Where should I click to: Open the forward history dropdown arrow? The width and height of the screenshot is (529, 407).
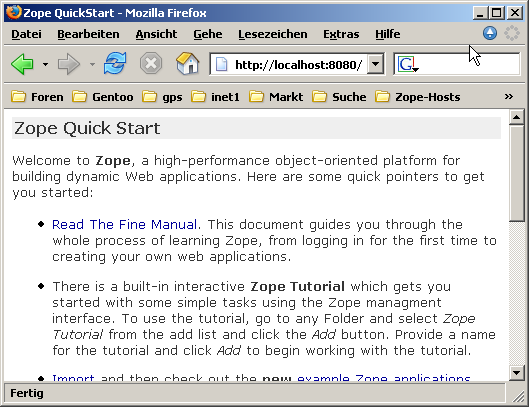(92, 64)
